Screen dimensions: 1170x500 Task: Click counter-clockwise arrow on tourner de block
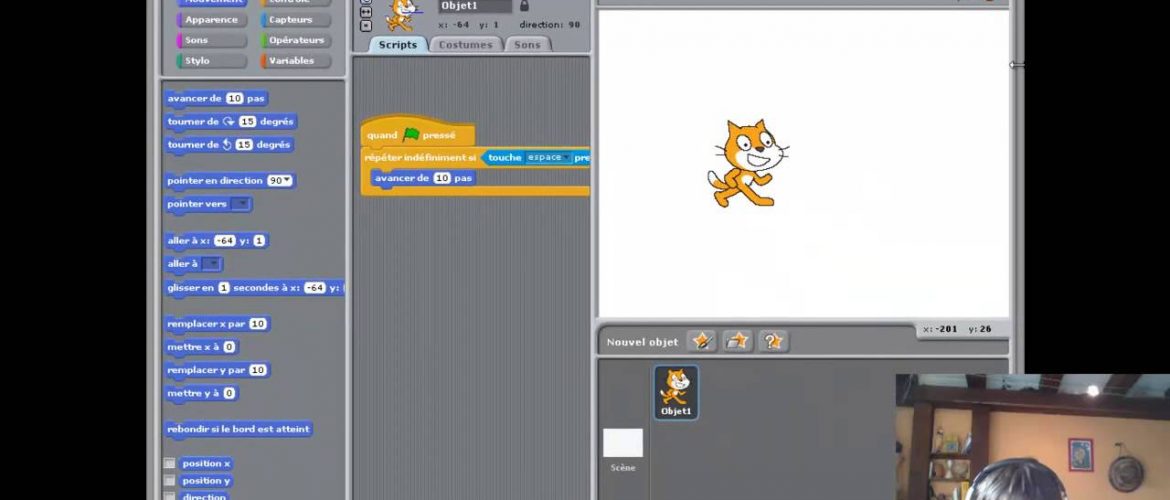[x=227, y=145]
